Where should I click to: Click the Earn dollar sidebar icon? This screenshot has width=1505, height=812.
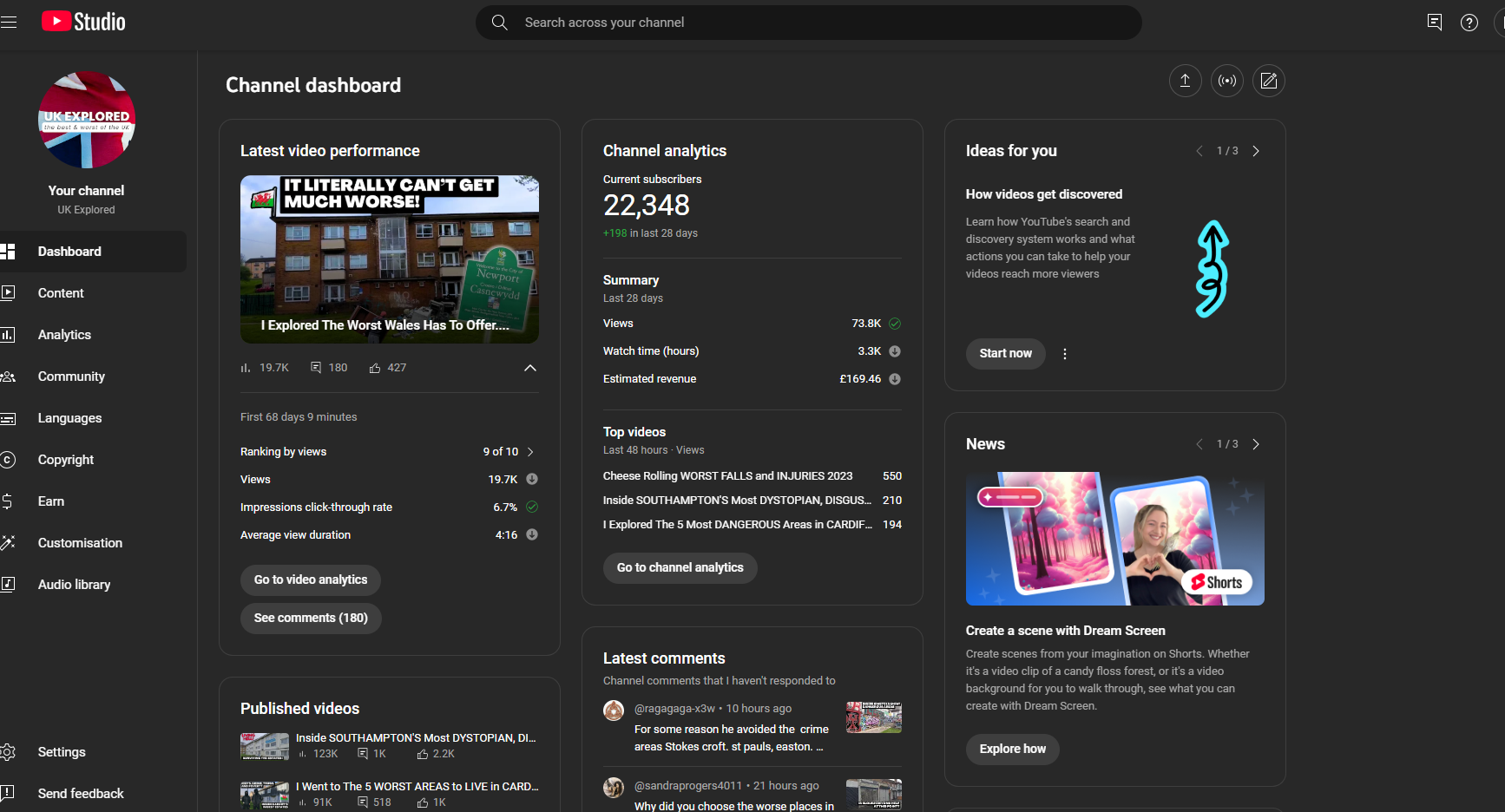(8, 501)
